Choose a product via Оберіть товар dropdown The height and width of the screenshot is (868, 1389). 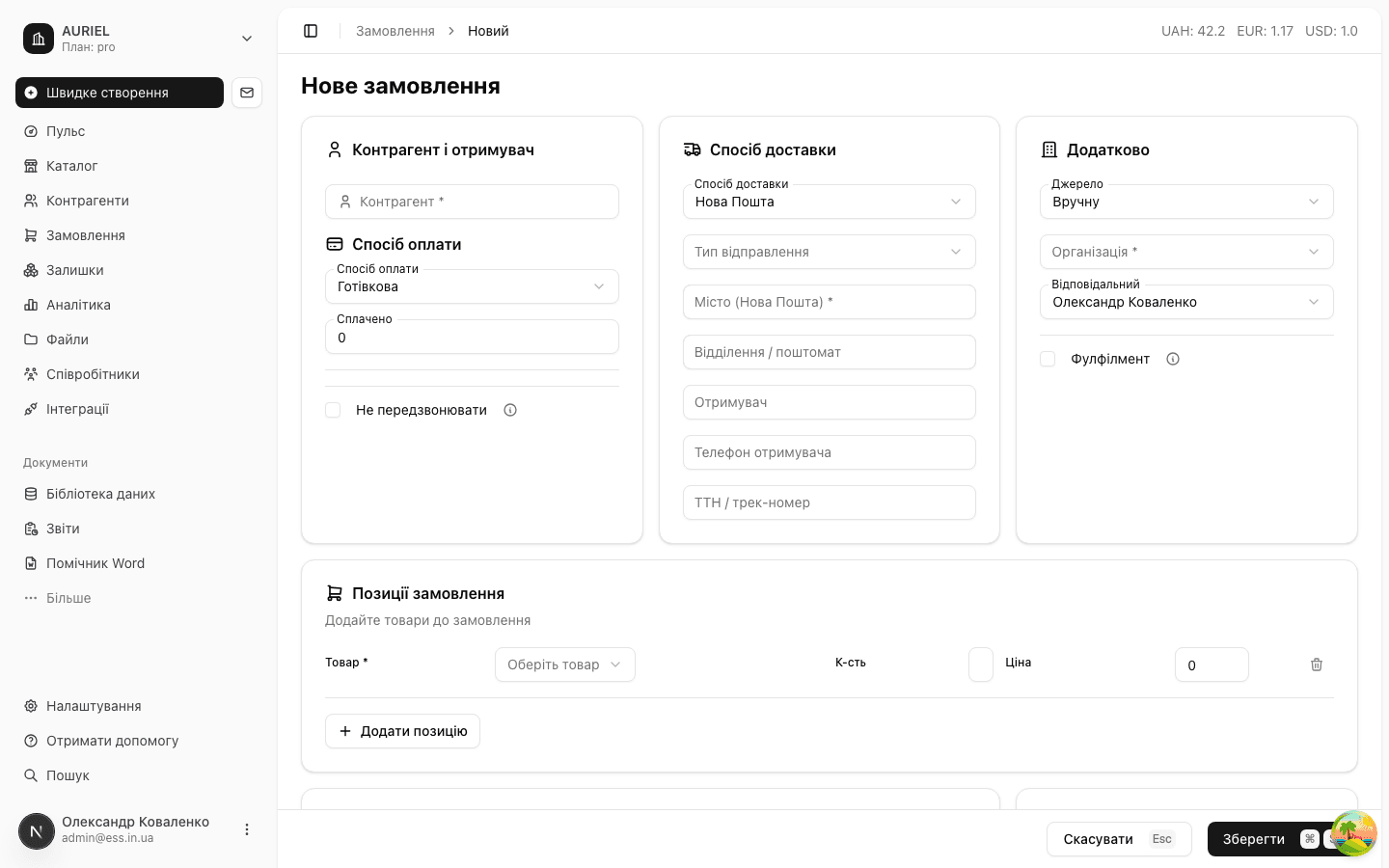point(565,665)
